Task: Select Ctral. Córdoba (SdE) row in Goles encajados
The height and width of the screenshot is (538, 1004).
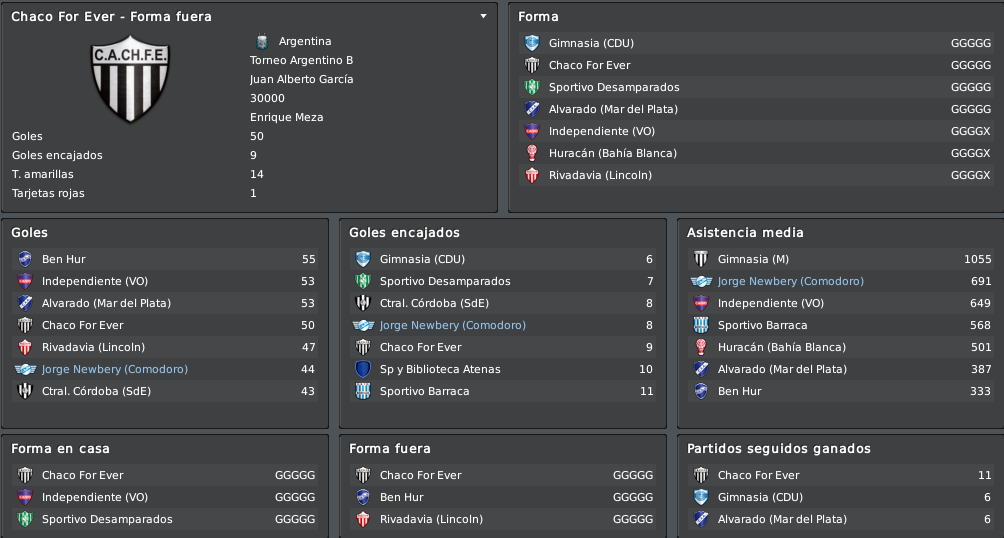Action: 503,304
